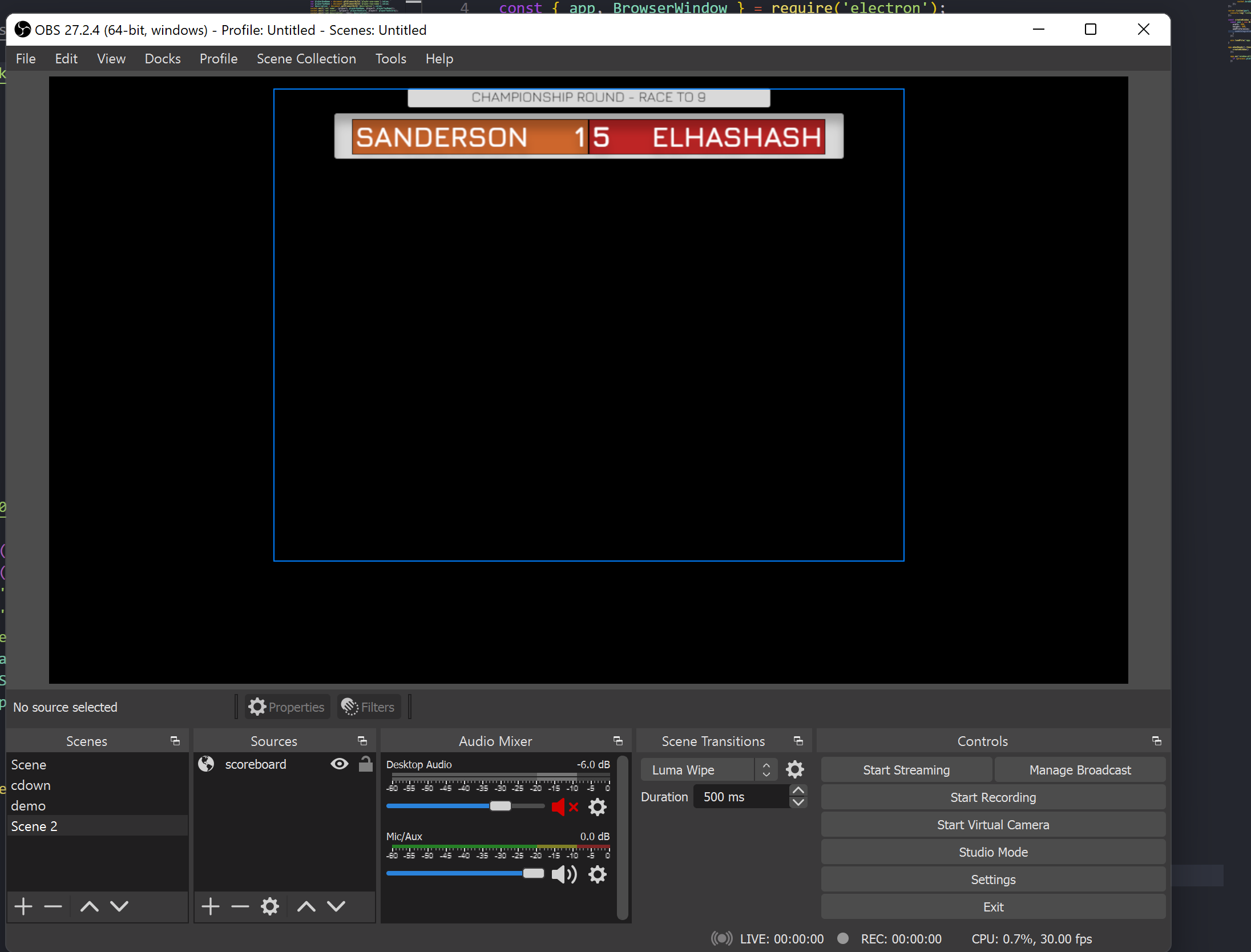Image resolution: width=1251 pixels, height=952 pixels.
Task: Open the Tools menu
Action: coord(390,59)
